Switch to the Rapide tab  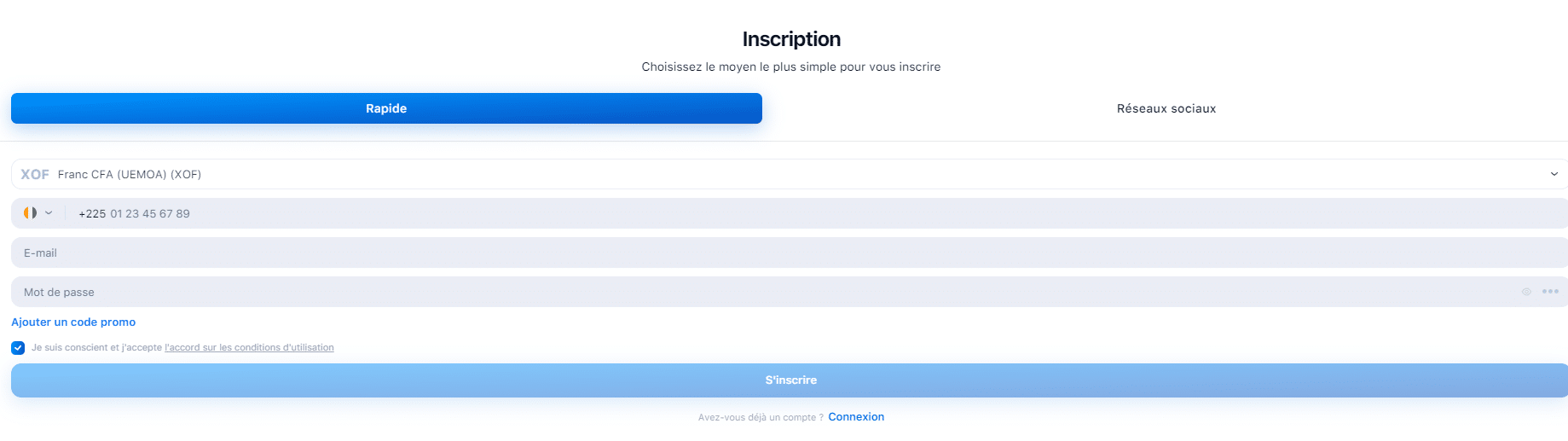(386, 108)
